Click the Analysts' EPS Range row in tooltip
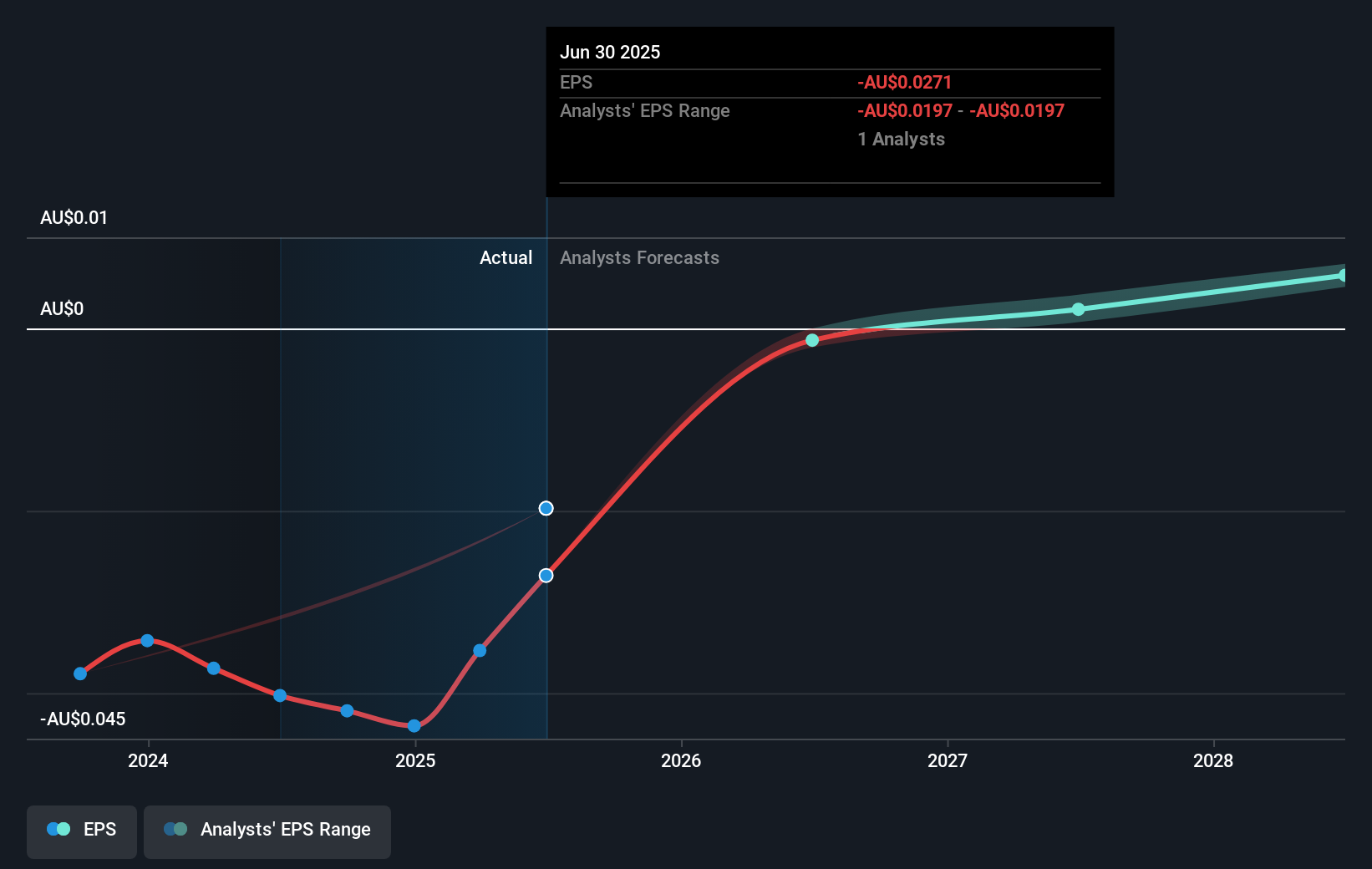Image resolution: width=1372 pixels, height=869 pixels. pyautogui.click(x=644, y=110)
